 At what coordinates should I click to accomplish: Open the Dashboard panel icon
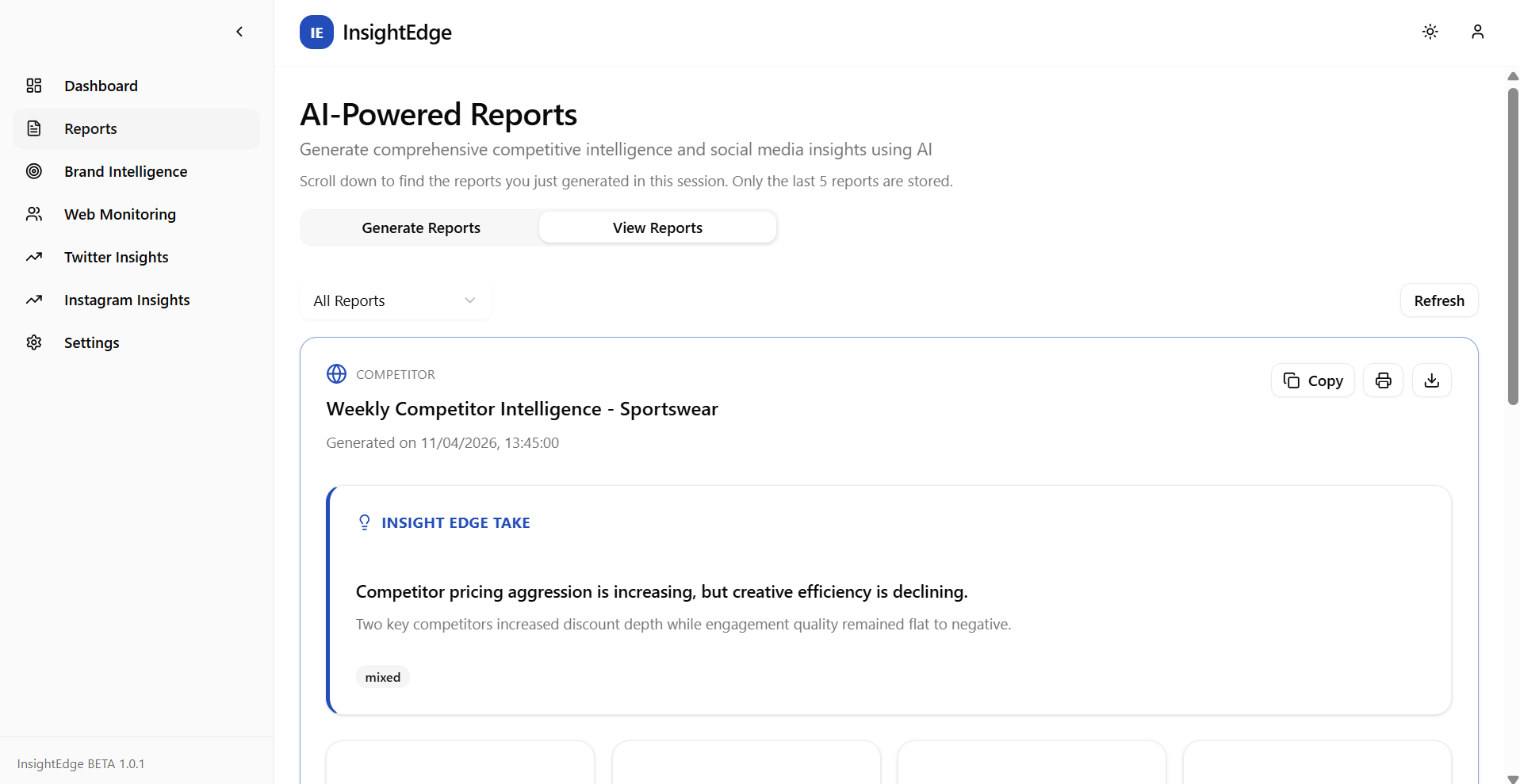(34, 86)
